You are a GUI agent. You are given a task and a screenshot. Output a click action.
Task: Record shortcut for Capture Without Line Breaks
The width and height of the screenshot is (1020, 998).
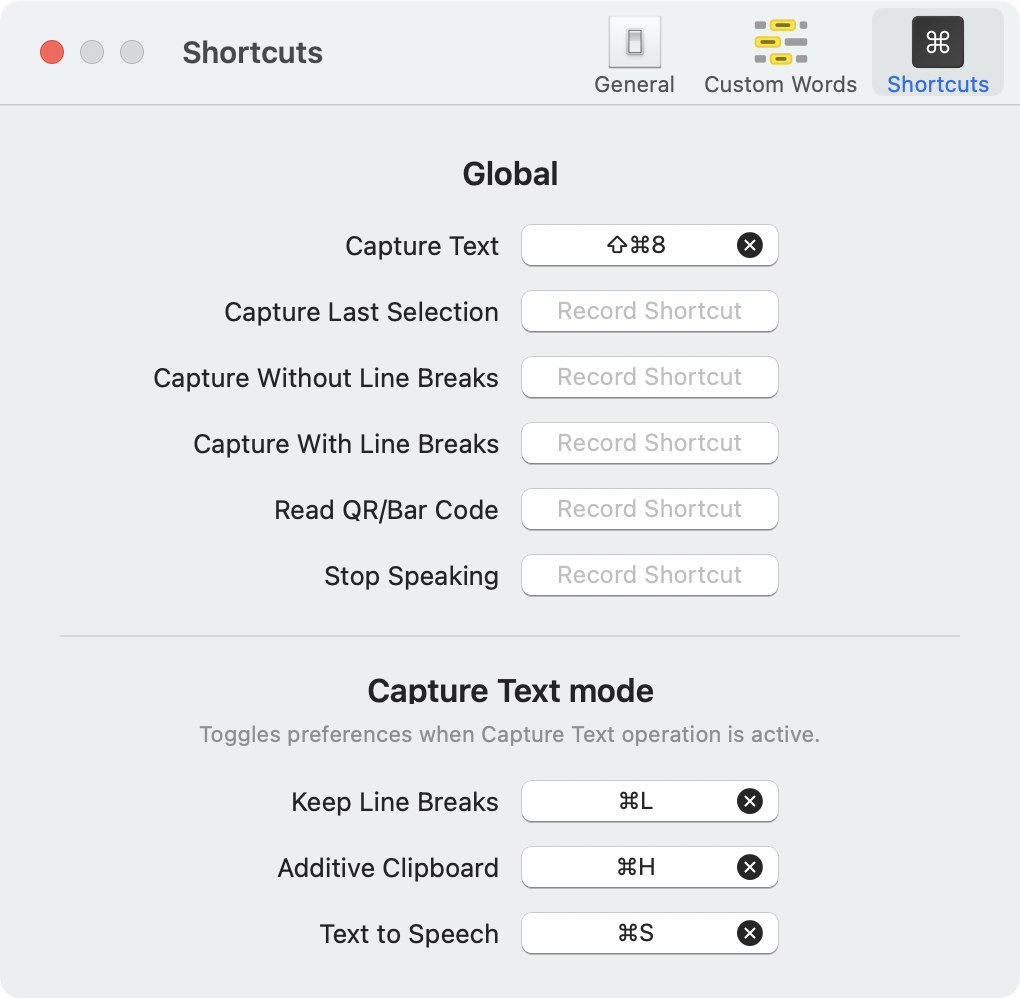(649, 377)
